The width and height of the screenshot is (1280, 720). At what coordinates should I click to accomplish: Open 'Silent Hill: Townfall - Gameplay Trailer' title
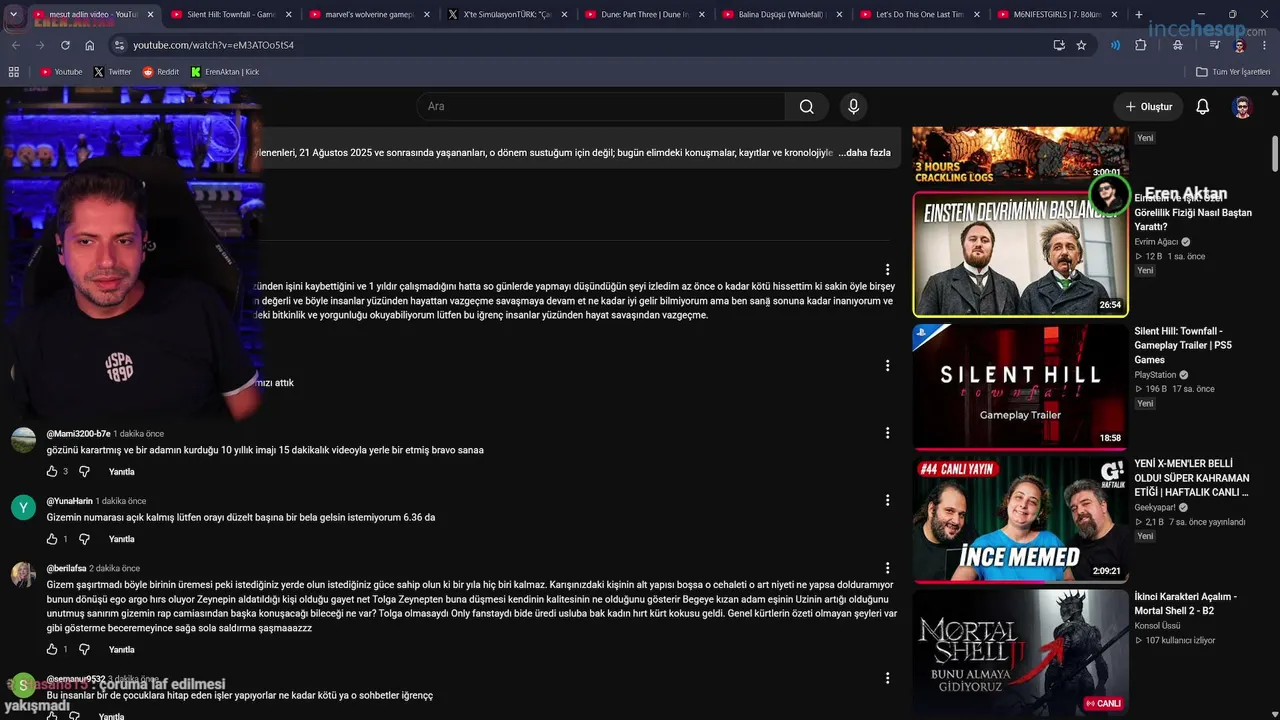point(1185,345)
